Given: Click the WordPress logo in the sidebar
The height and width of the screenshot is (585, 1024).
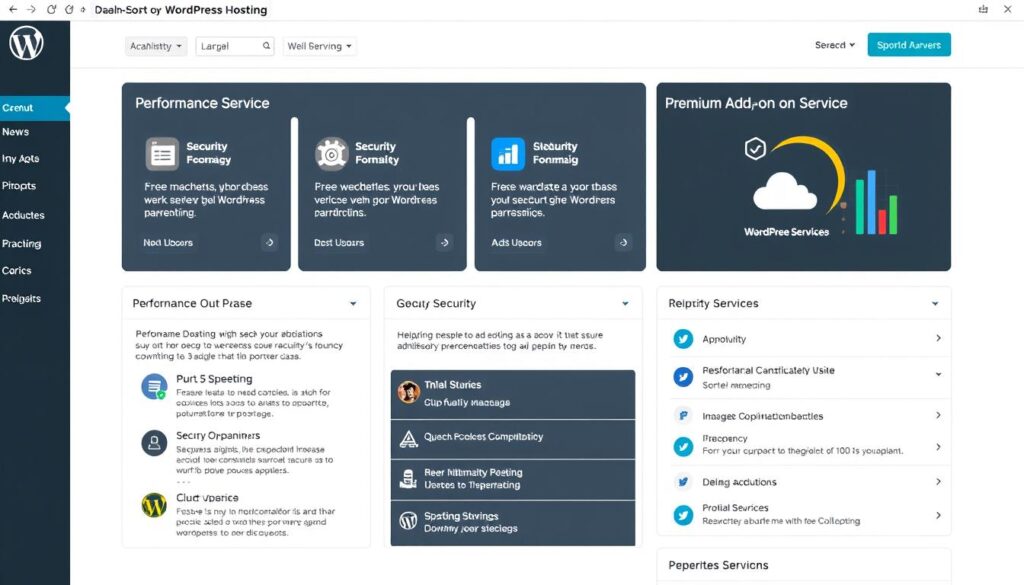Looking at the screenshot, I should pyautogui.click(x=26, y=44).
